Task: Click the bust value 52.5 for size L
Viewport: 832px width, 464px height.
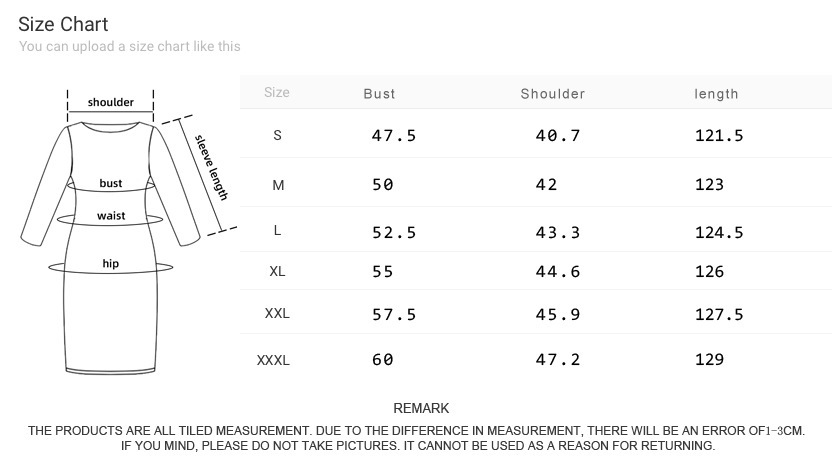Action: coord(394,232)
